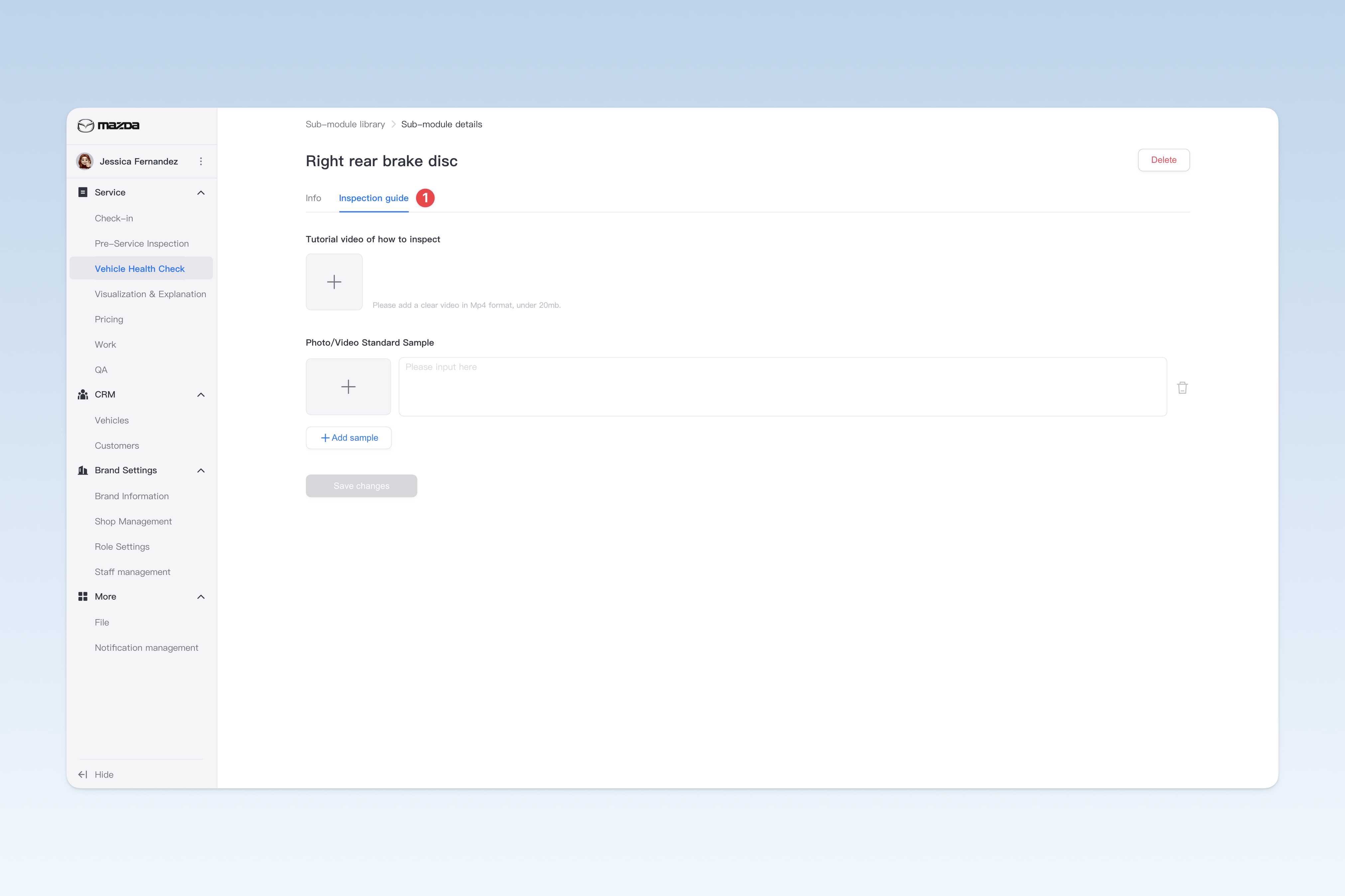The height and width of the screenshot is (896, 1345).
Task: Collapse the Service section chevron
Action: pos(201,192)
